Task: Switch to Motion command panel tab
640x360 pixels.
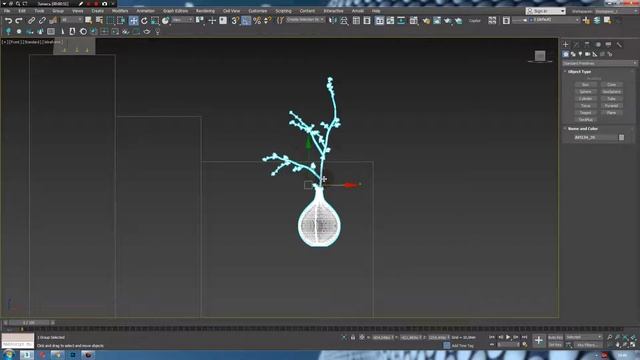Action: [598, 44]
